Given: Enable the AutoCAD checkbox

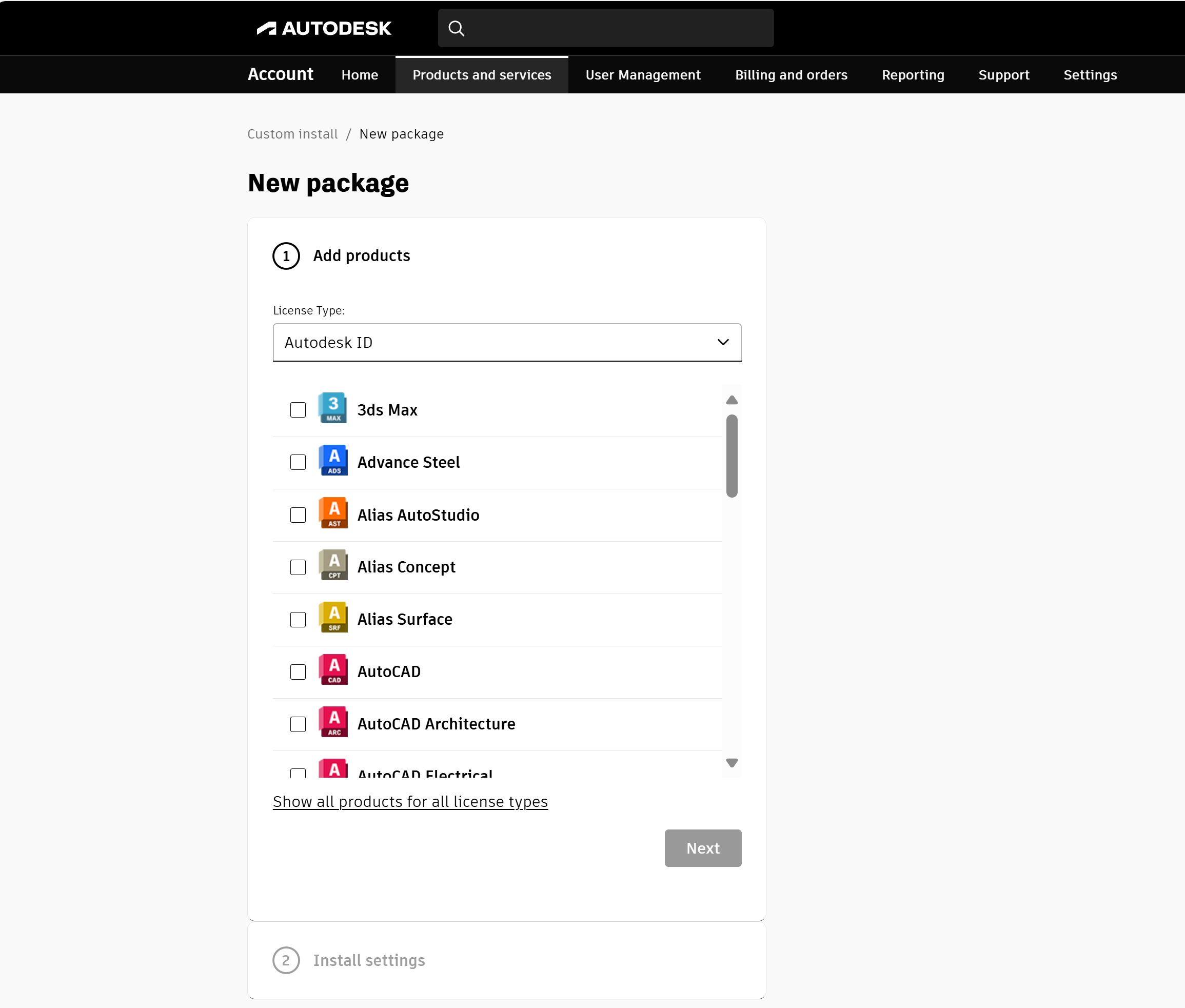Looking at the screenshot, I should (x=298, y=671).
